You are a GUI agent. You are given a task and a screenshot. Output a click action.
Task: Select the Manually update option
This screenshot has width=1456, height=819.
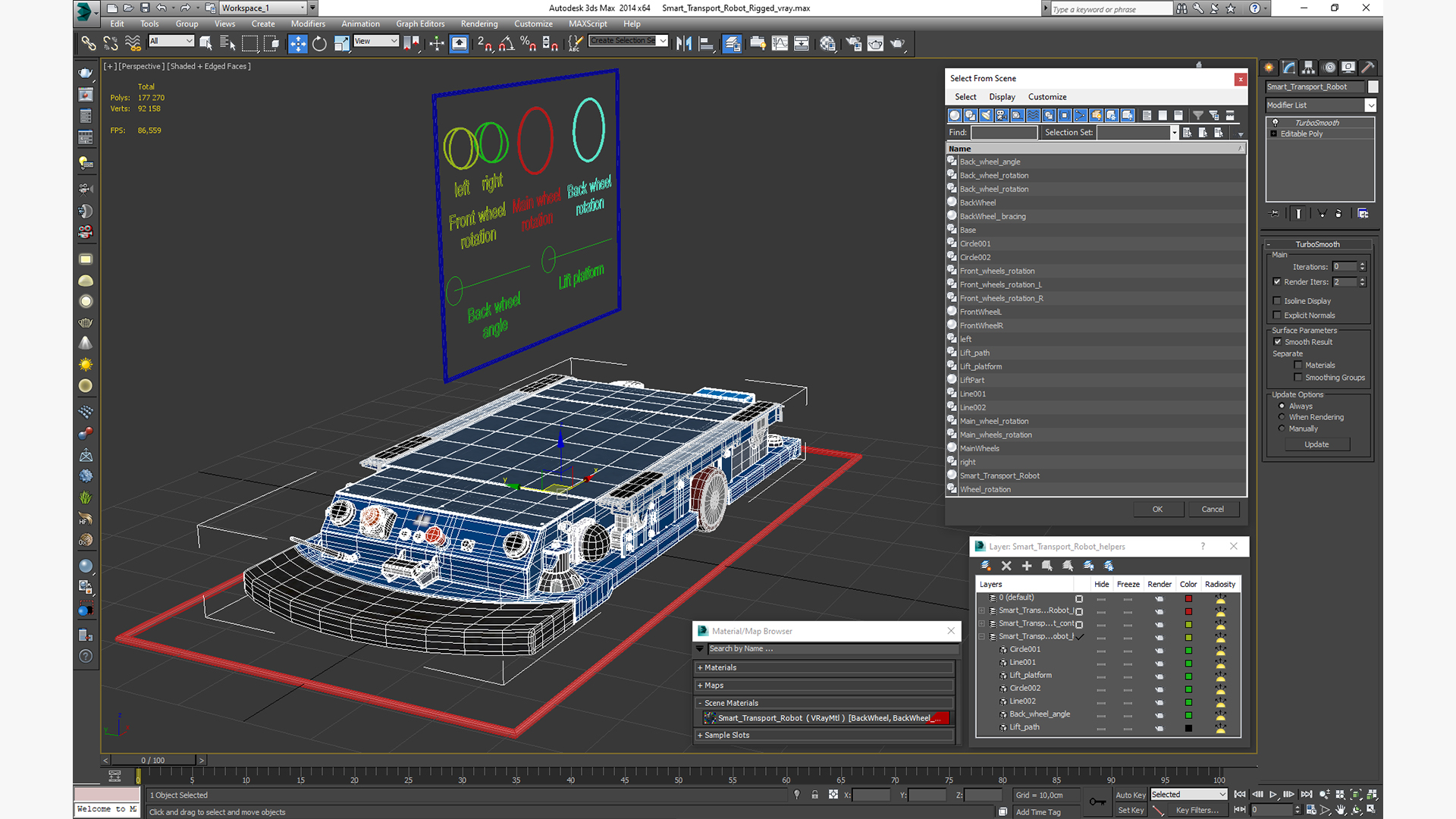pyautogui.click(x=1282, y=428)
